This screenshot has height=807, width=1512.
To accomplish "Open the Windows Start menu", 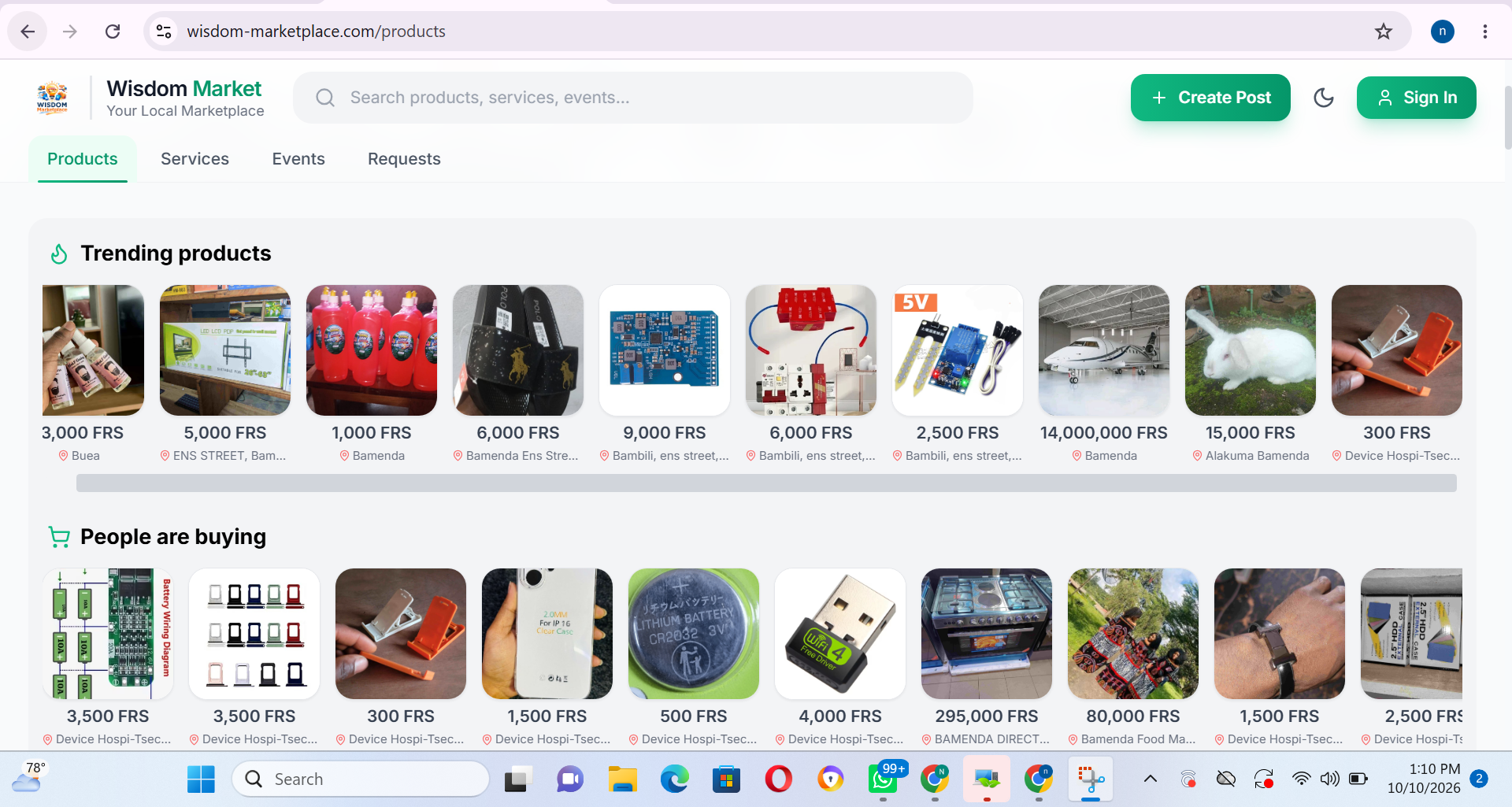I will (x=201, y=779).
